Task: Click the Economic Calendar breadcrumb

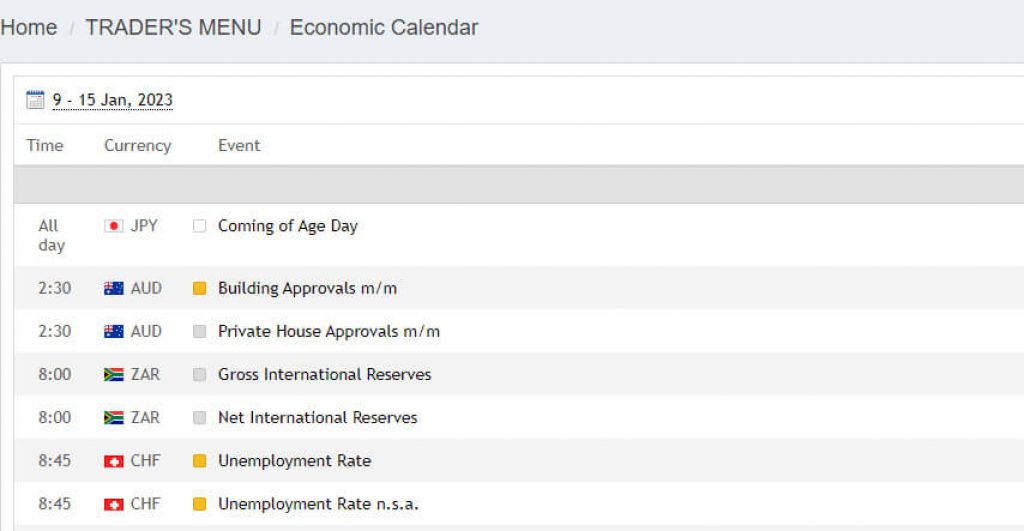Action: [x=384, y=27]
